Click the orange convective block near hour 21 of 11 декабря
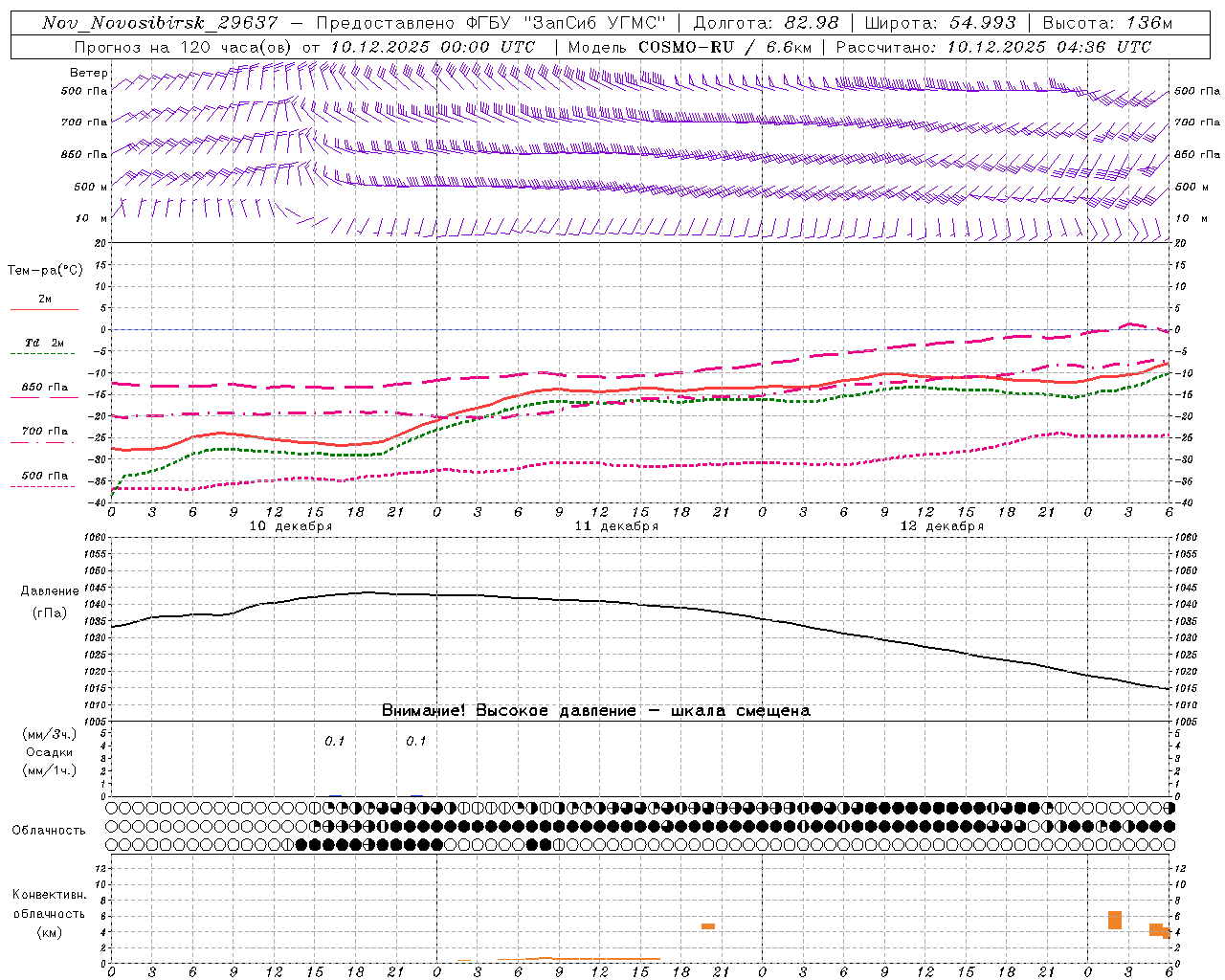Screen dimensions: 1225x980 click(x=708, y=926)
